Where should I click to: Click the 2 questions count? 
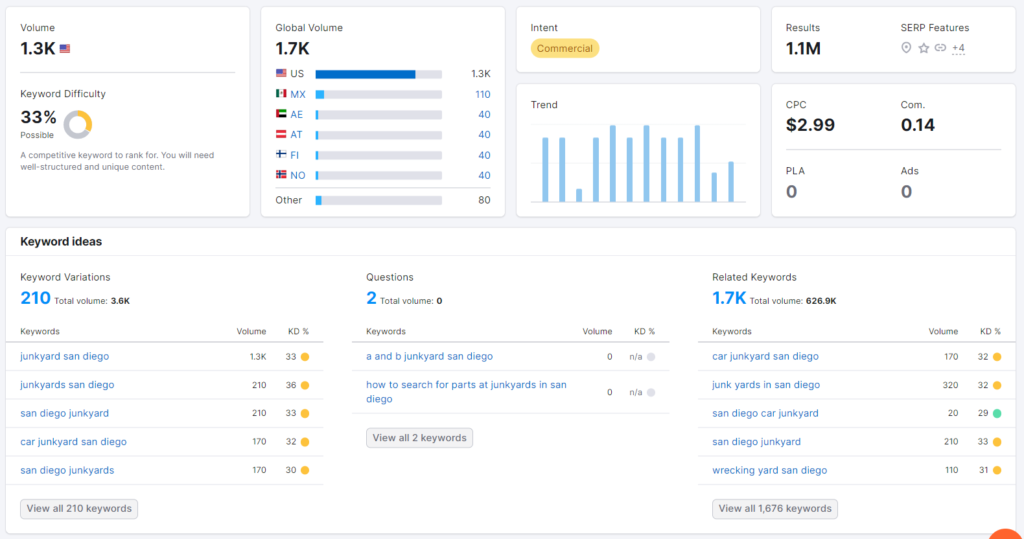371,298
